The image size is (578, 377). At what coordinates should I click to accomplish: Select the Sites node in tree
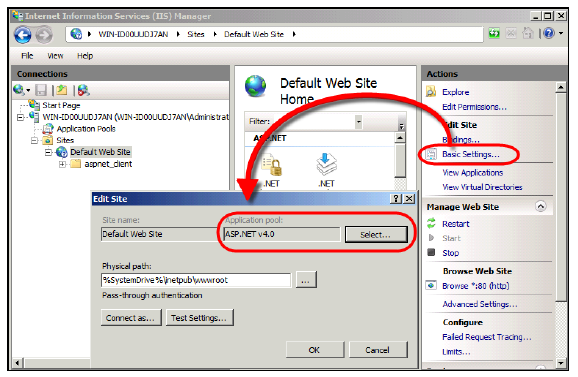pyautogui.click(x=65, y=140)
